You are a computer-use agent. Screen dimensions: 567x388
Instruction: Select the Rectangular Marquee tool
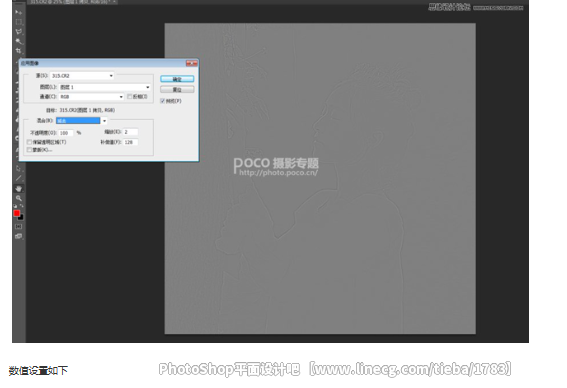[18, 22]
